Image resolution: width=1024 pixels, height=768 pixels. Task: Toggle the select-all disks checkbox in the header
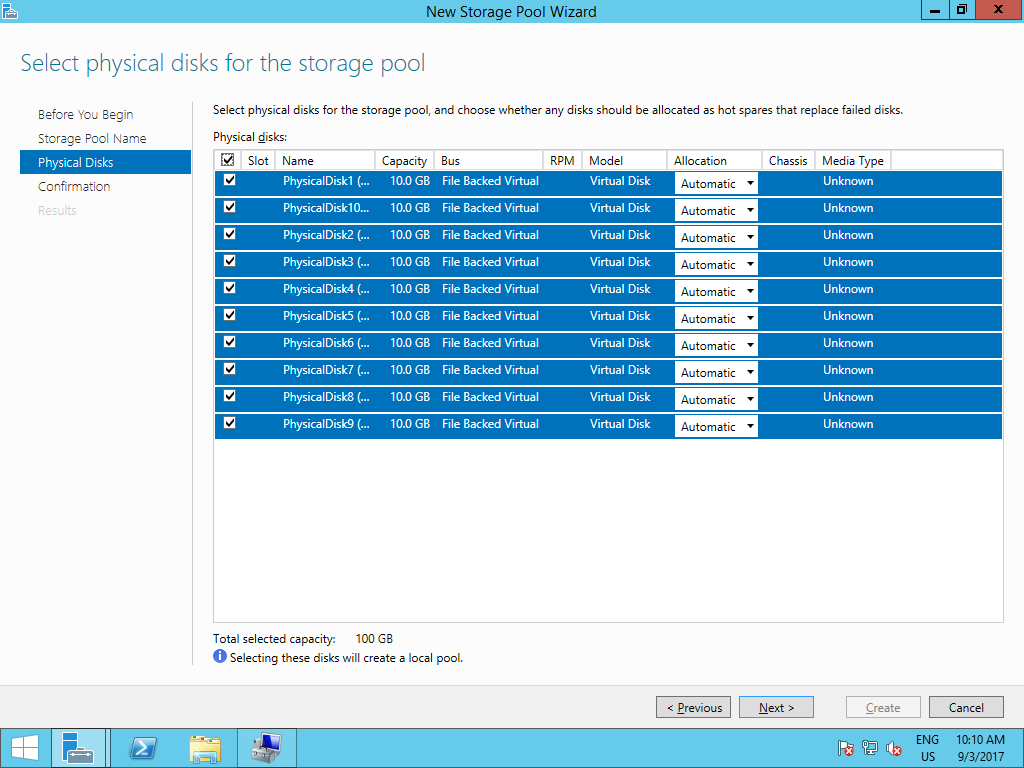pos(228,159)
